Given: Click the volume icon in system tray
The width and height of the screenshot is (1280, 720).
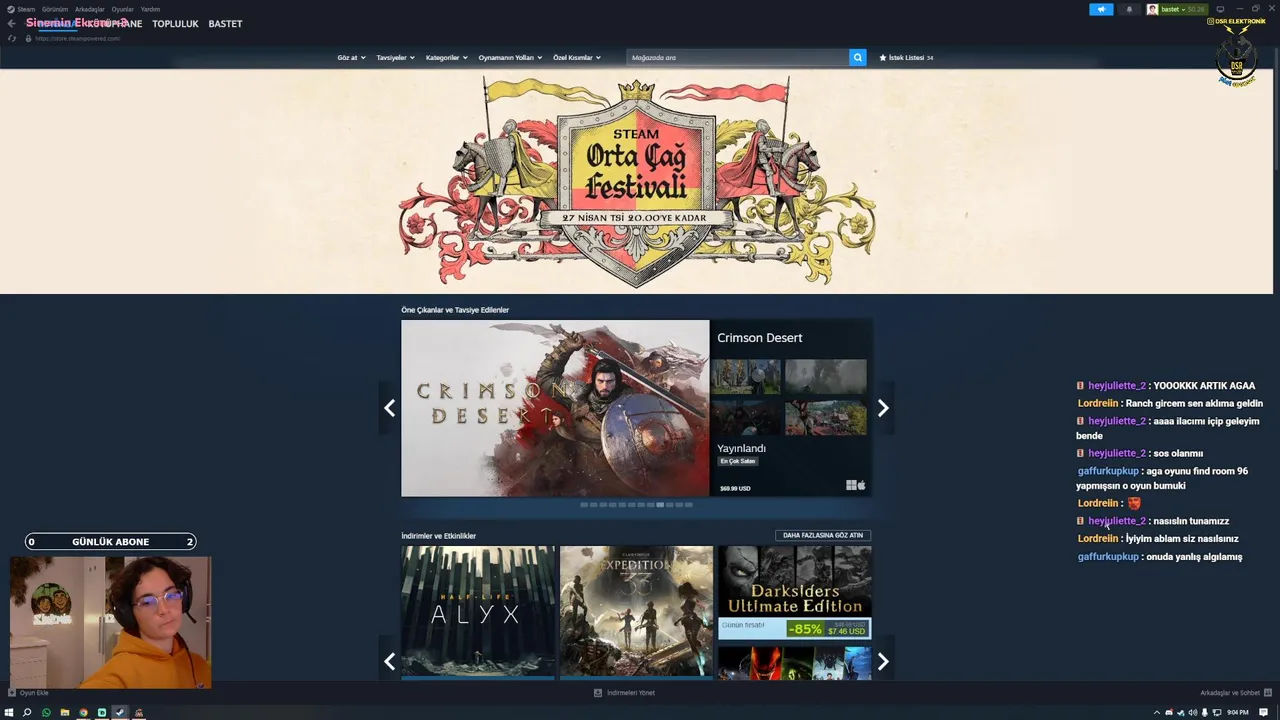Looking at the screenshot, I should tap(1193, 712).
